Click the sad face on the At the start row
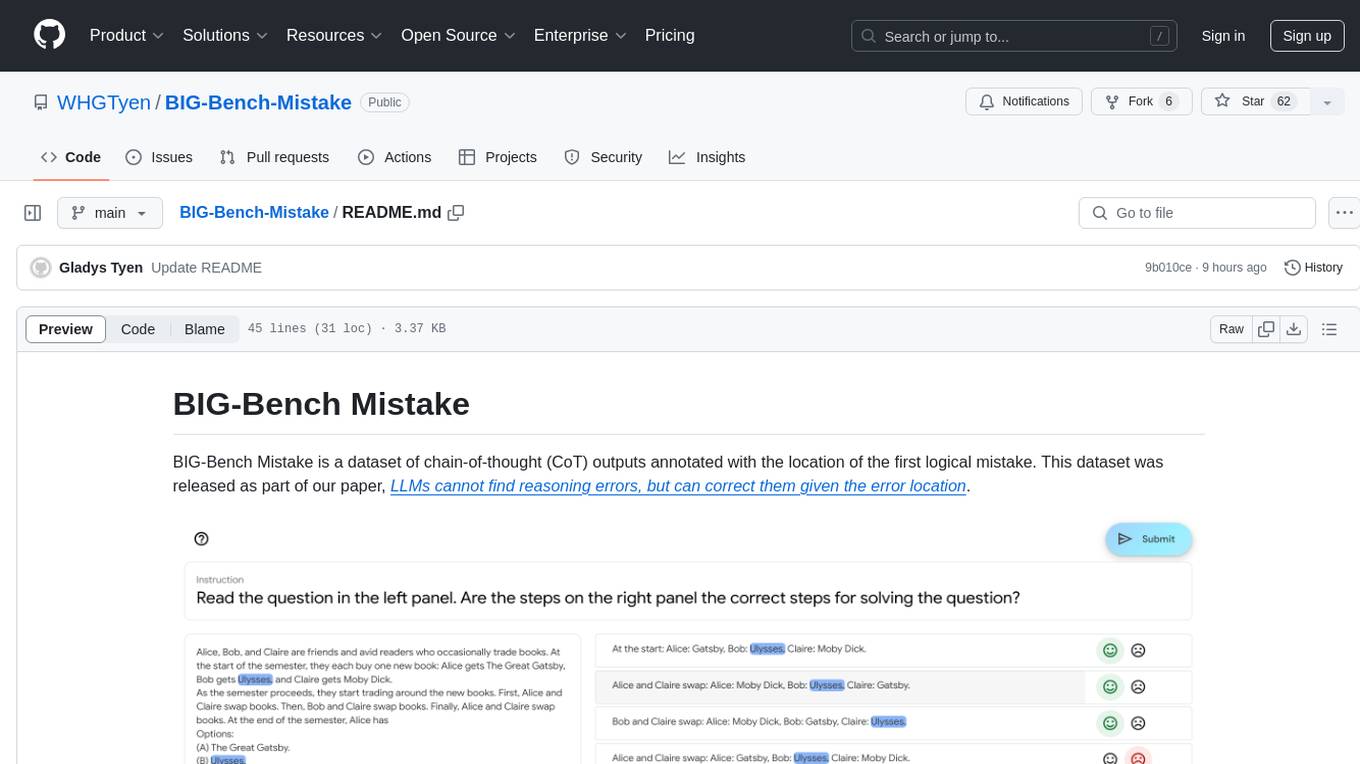Viewport: 1360px width, 764px height. (x=1138, y=650)
